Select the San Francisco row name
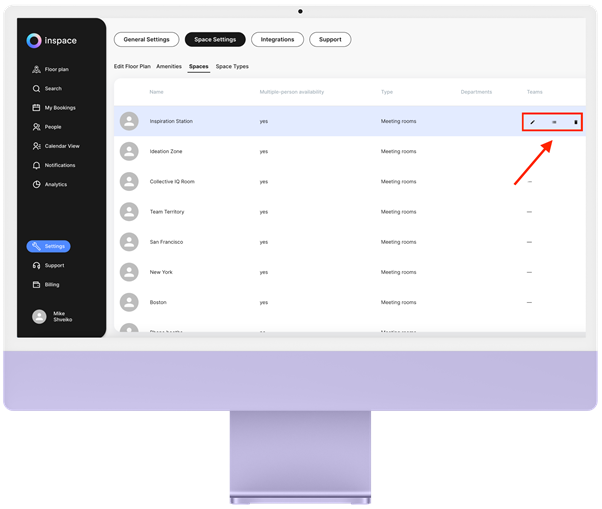Screen dimensions: 602x509 (x=166, y=242)
